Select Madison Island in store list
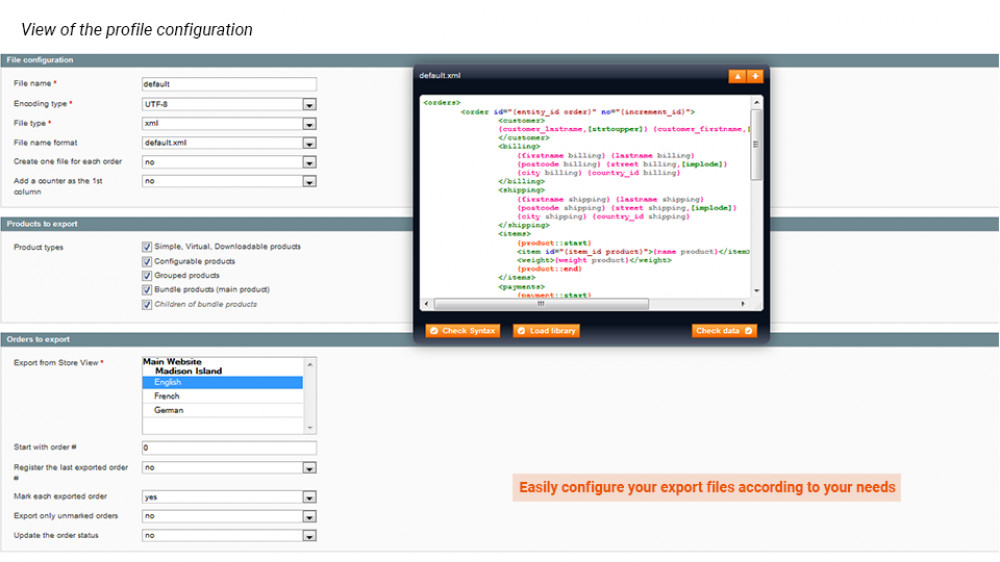 tap(188, 371)
